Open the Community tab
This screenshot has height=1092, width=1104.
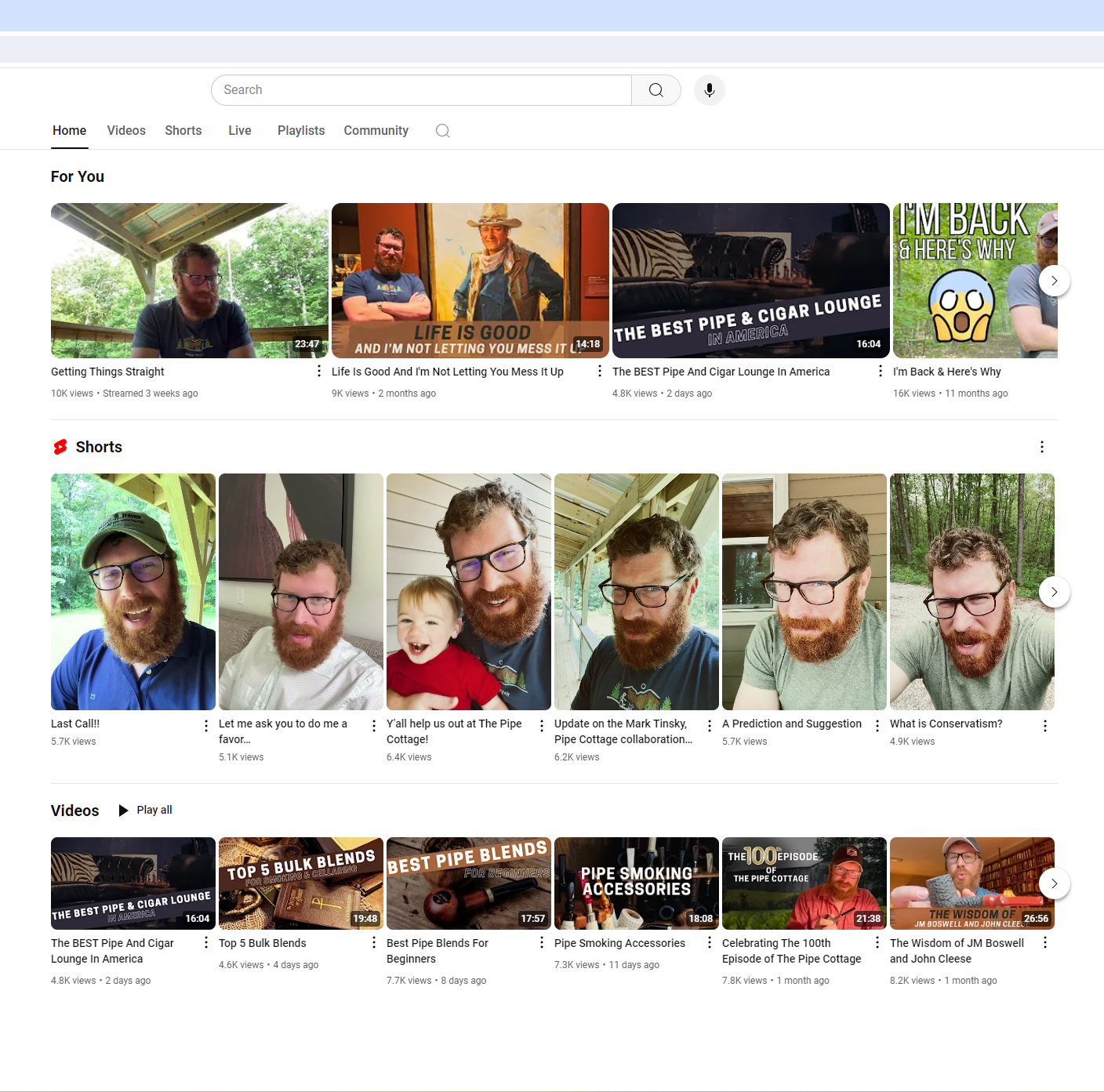(x=376, y=131)
